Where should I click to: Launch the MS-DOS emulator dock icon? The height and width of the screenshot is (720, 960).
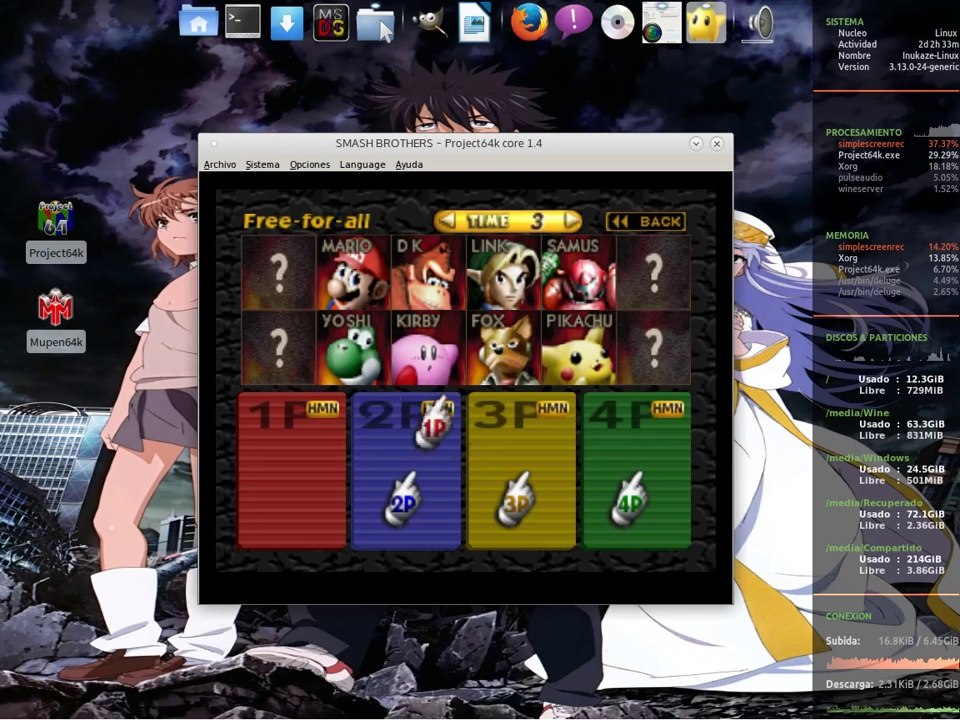click(x=331, y=23)
